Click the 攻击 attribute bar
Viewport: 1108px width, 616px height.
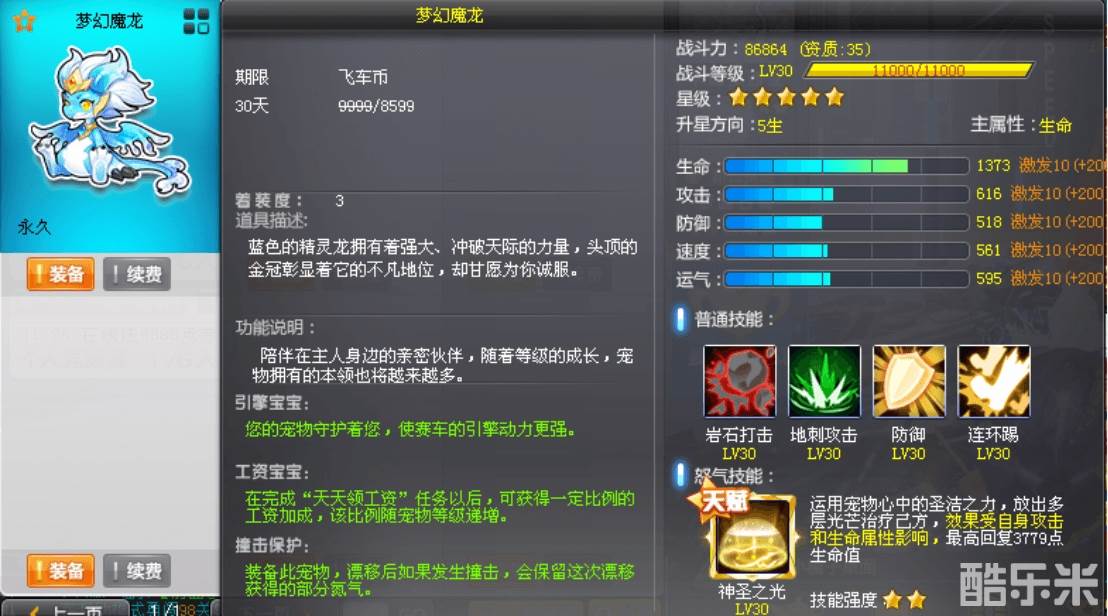847,194
